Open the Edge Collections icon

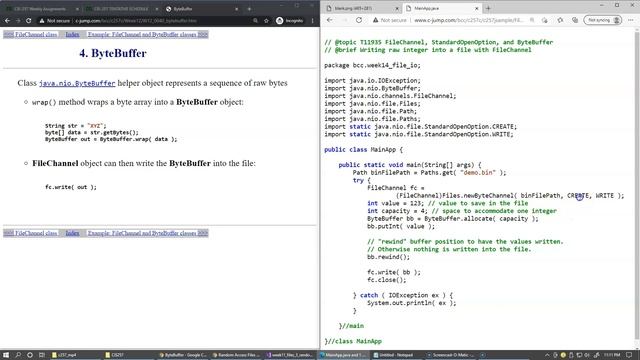pos(575,20)
